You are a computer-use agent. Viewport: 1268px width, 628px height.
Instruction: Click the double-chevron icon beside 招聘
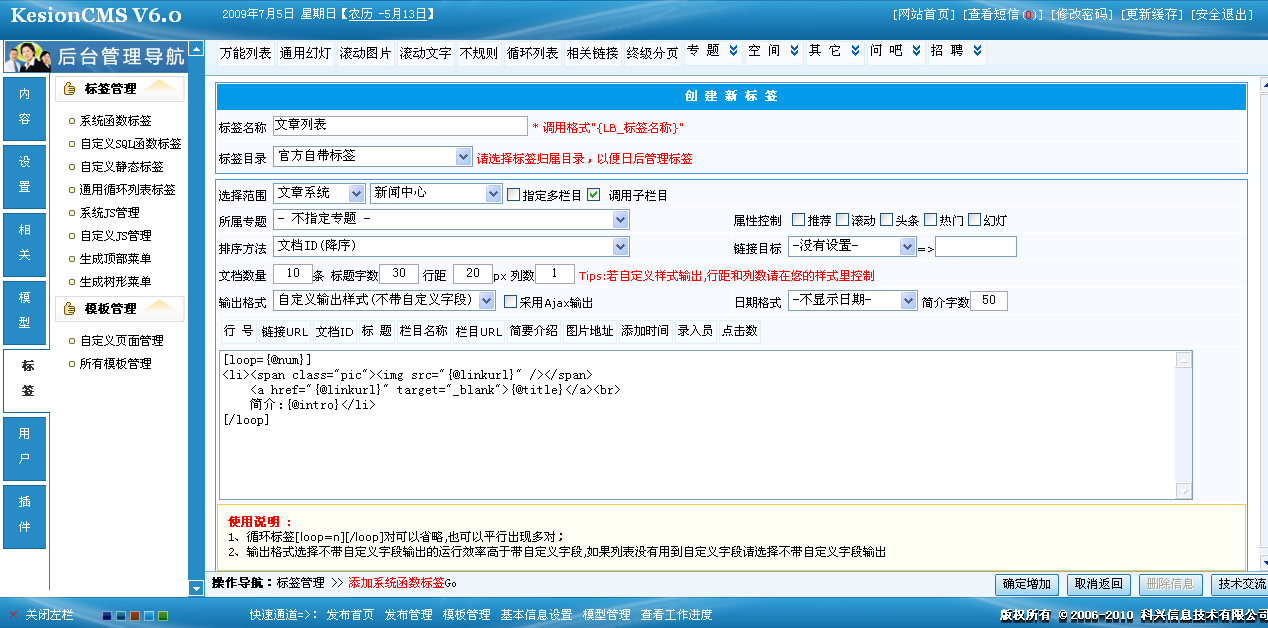tap(977, 51)
